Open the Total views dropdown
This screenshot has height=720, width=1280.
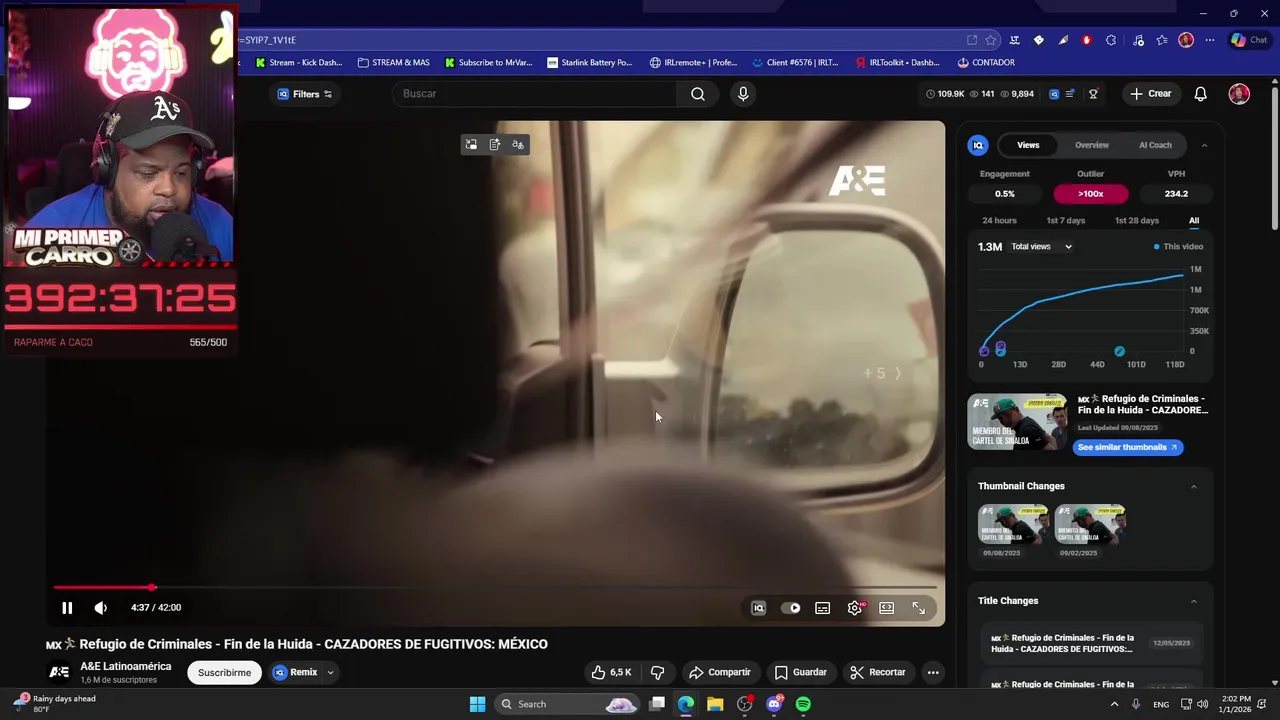coord(1041,247)
